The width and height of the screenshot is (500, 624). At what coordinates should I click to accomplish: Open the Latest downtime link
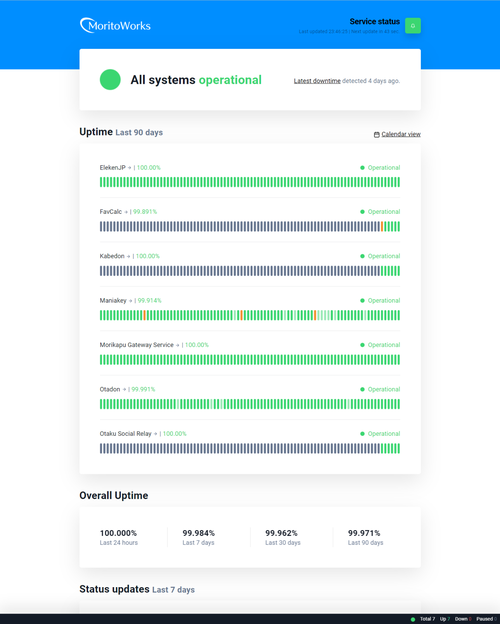(317, 81)
